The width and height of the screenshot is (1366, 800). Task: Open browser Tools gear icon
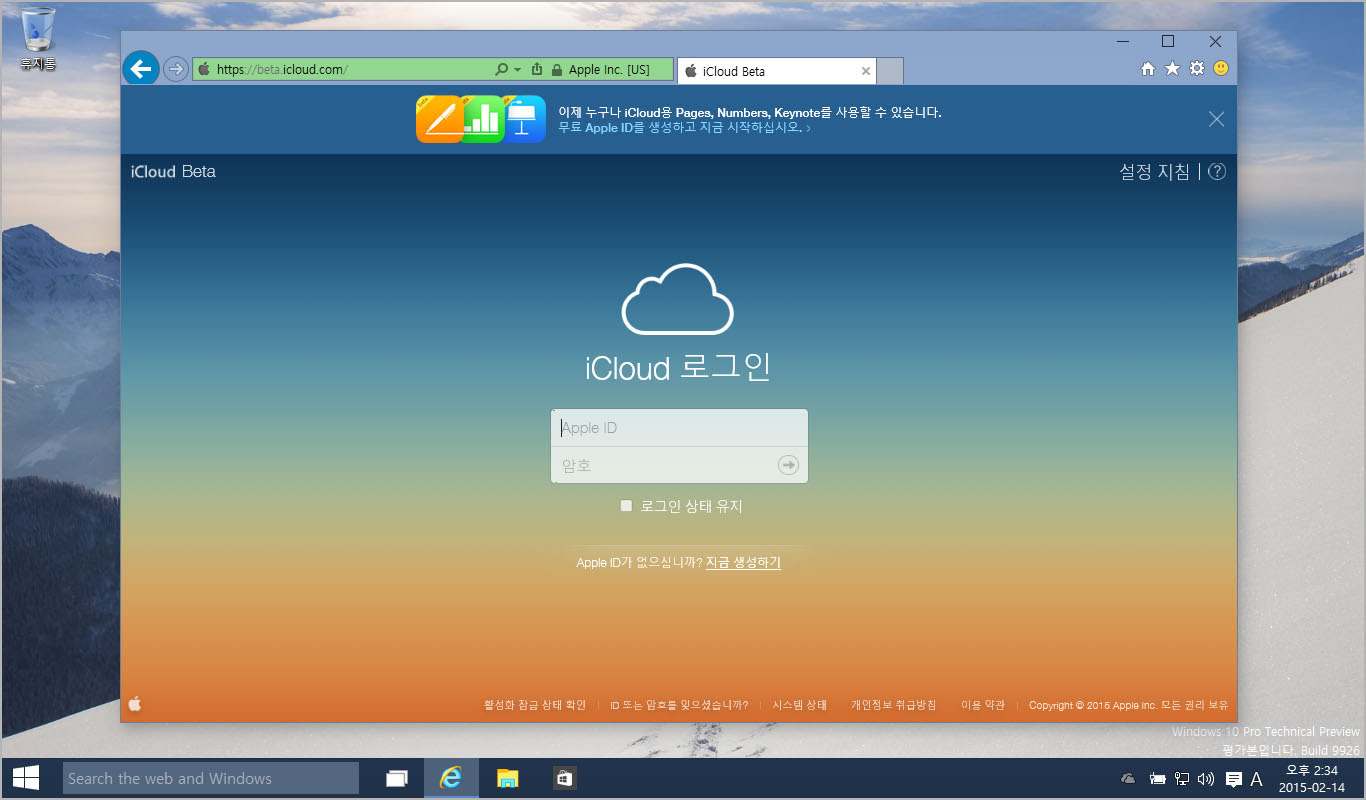1196,69
